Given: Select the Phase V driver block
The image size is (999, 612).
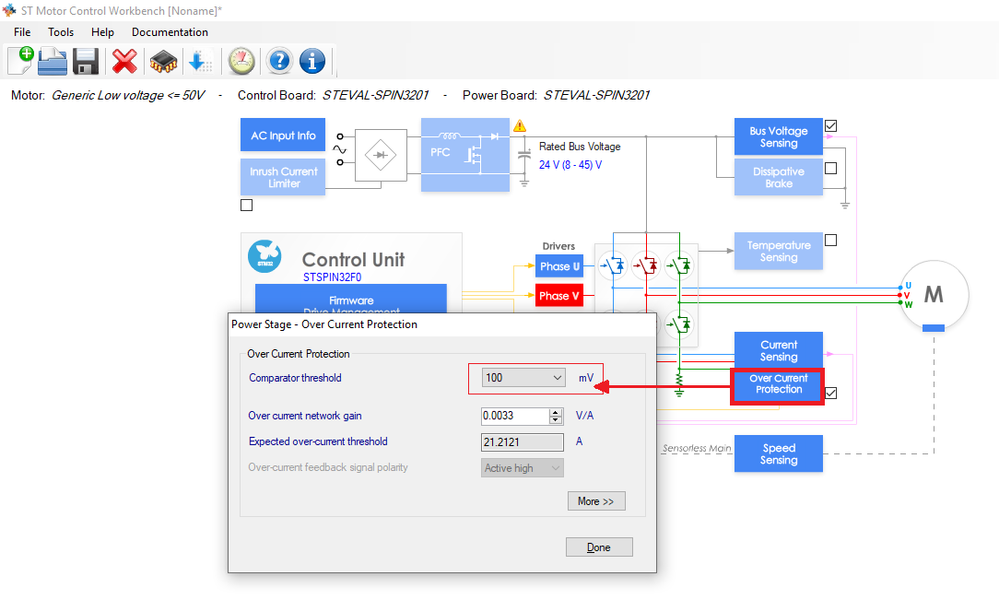Looking at the screenshot, I should pyautogui.click(x=559, y=295).
